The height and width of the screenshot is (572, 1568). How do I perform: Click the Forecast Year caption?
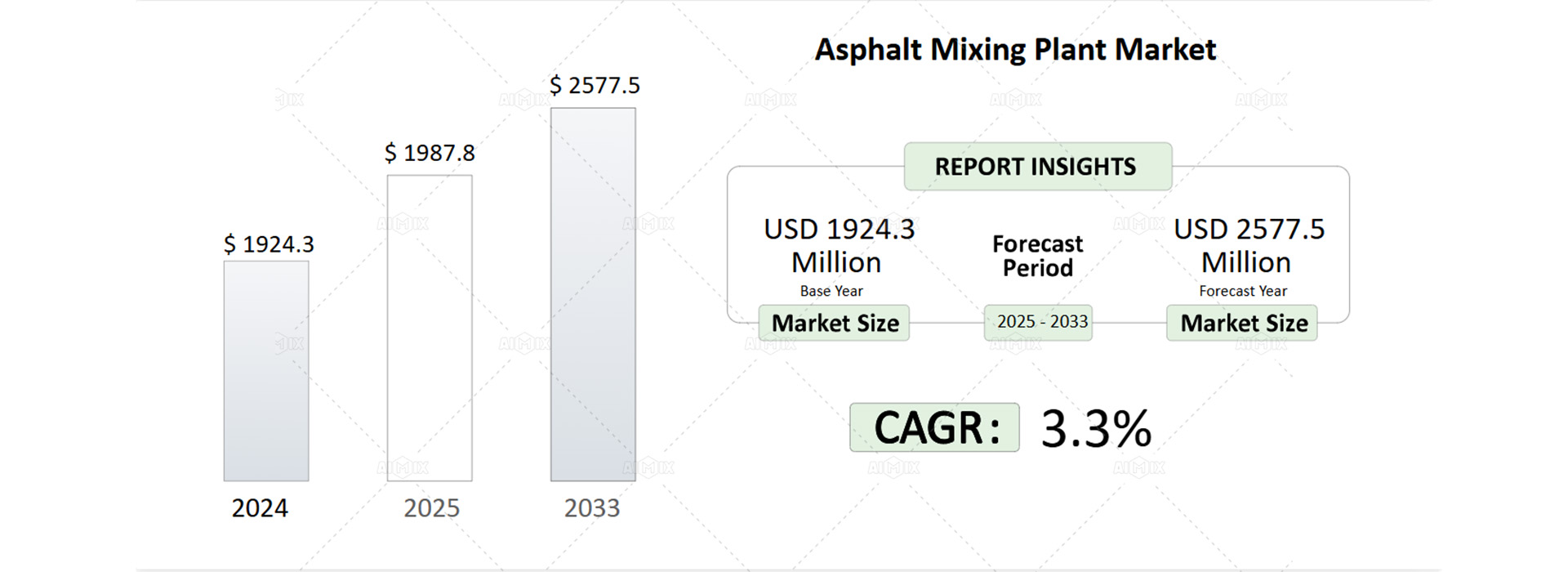pyautogui.click(x=1242, y=291)
